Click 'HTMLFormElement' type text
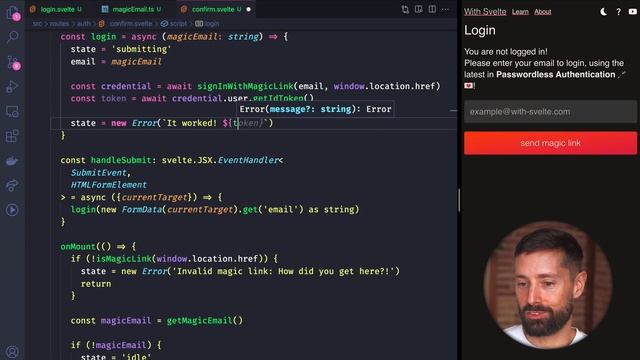 point(109,185)
